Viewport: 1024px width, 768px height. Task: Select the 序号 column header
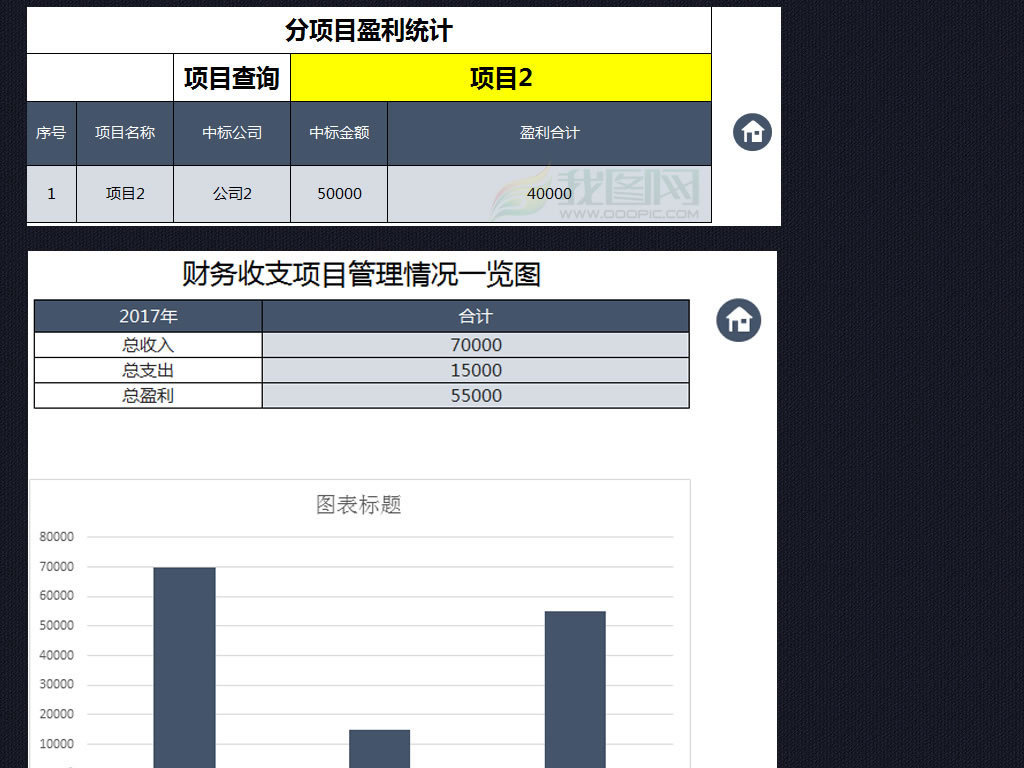tap(52, 133)
